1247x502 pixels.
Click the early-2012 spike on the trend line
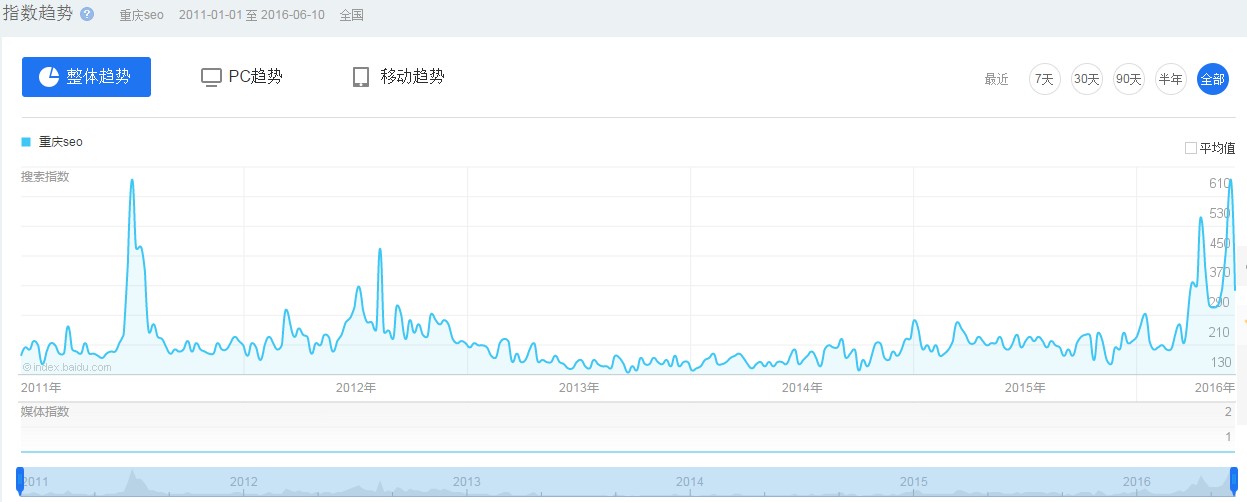point(380,249)
